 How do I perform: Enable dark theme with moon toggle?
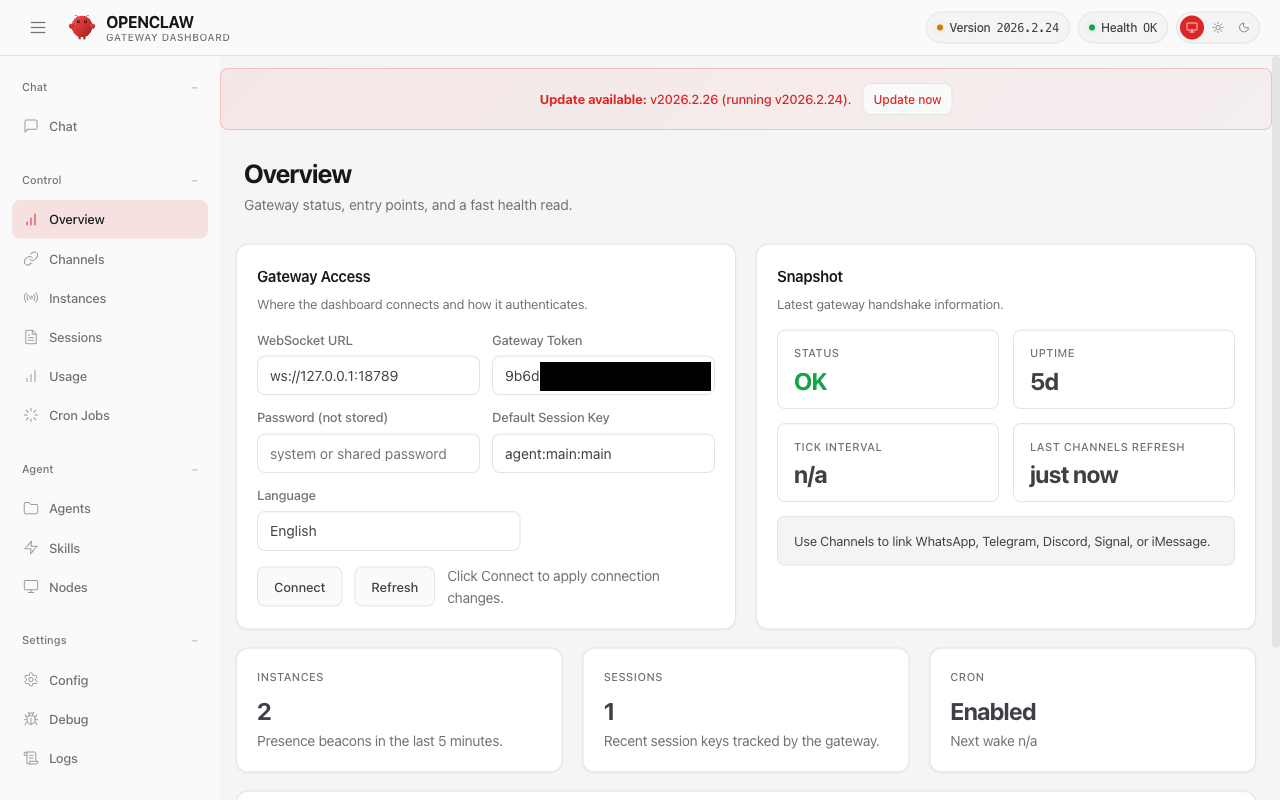point(1244,28)
